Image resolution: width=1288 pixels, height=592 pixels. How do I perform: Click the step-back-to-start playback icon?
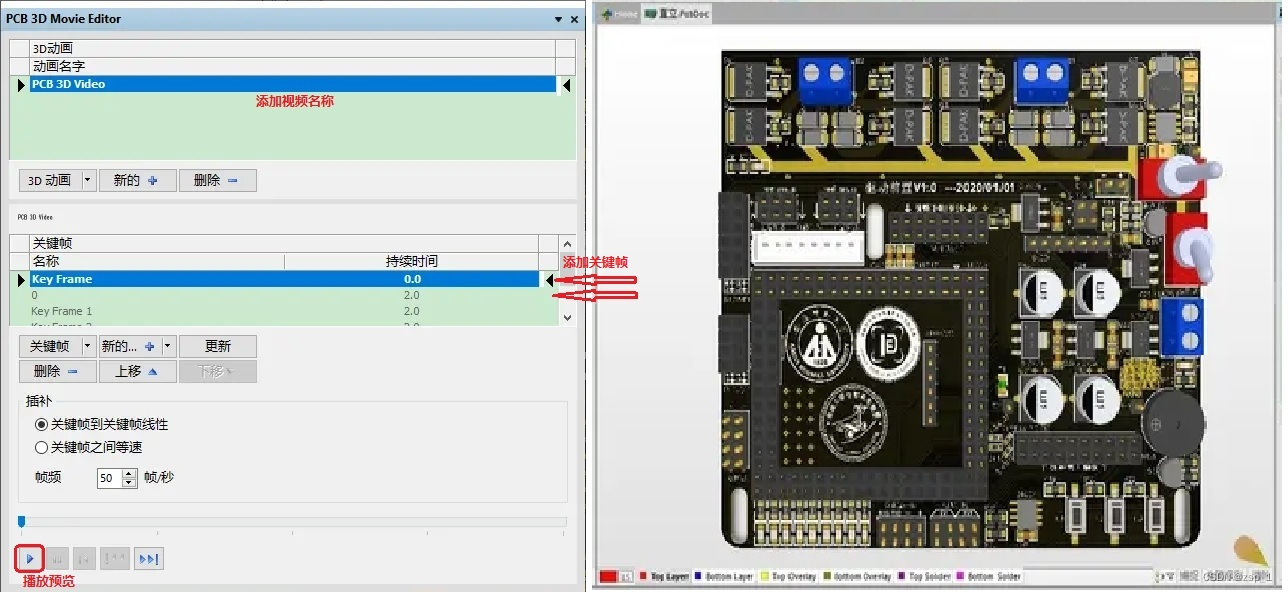click(x=86, y=559)
